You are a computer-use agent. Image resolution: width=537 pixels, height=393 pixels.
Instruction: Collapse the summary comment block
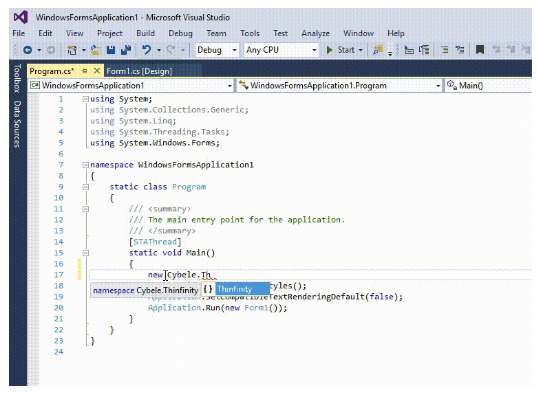[86, 209]
